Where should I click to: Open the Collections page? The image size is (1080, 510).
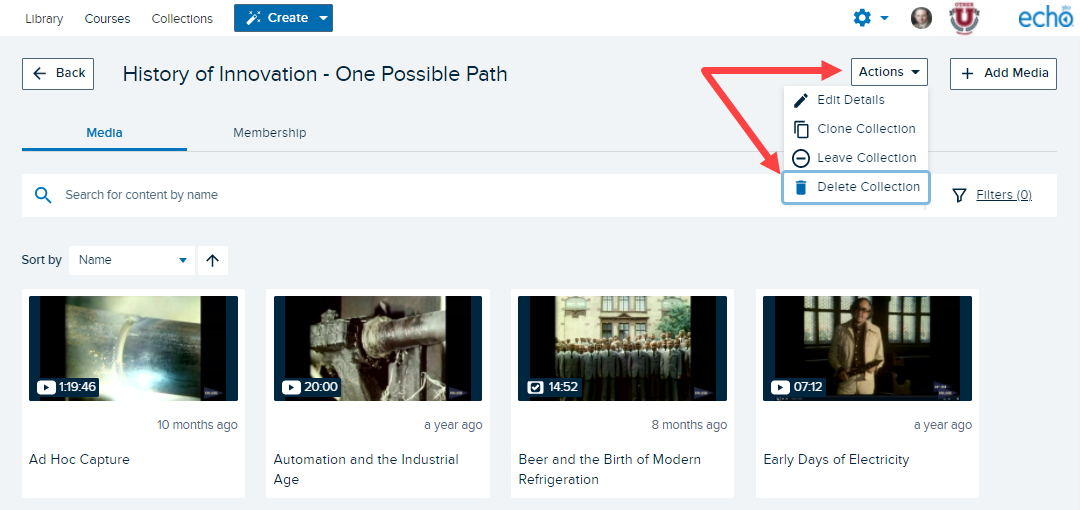pos(182,19)
